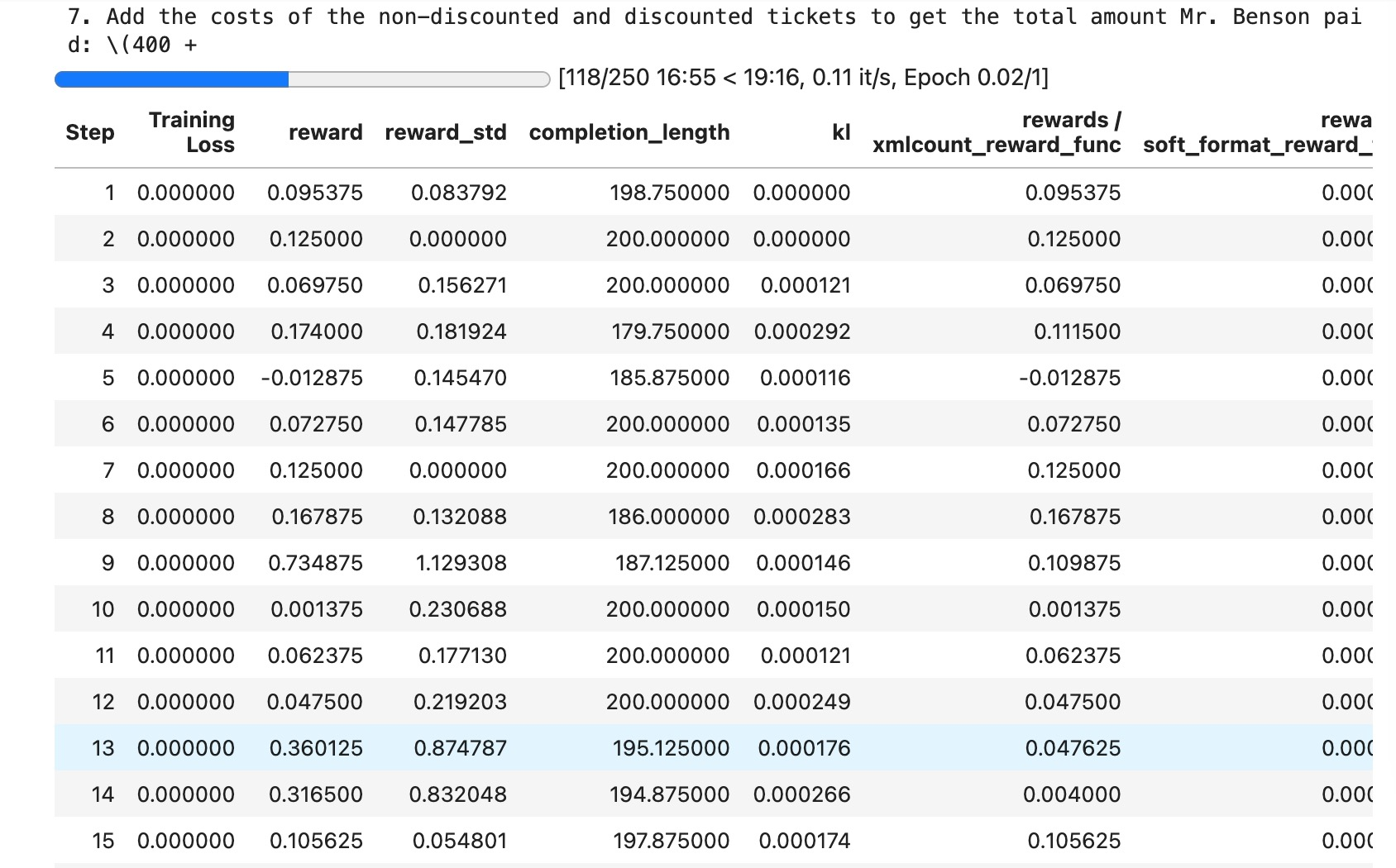Screen dimensions: 1396x868
Task: Select completion_length 186.000000
Action: tap(669, 517)
